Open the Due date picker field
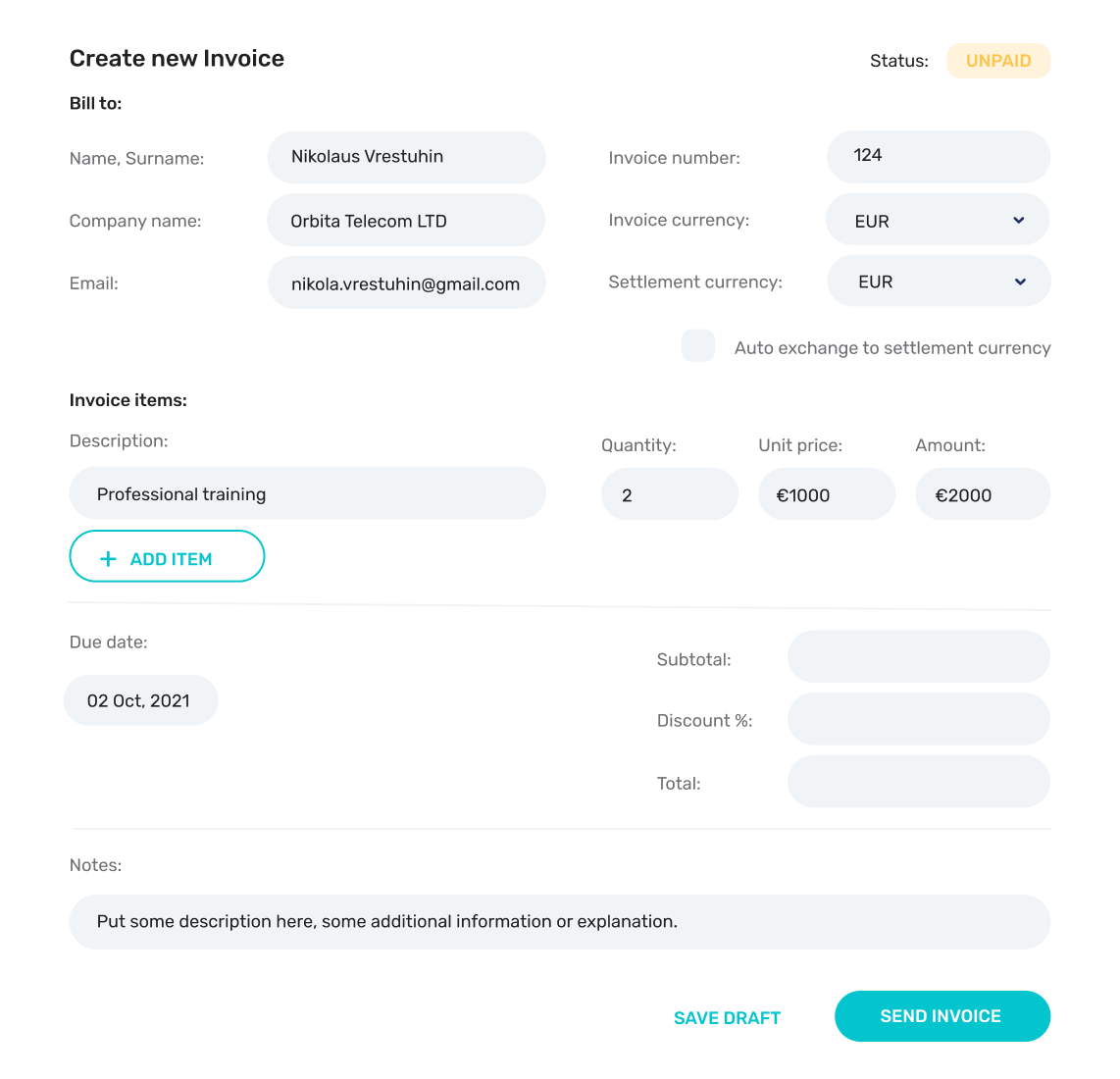Image resolution: width=1120 pixels, height=1079 pixels. [x=140, y=700]
